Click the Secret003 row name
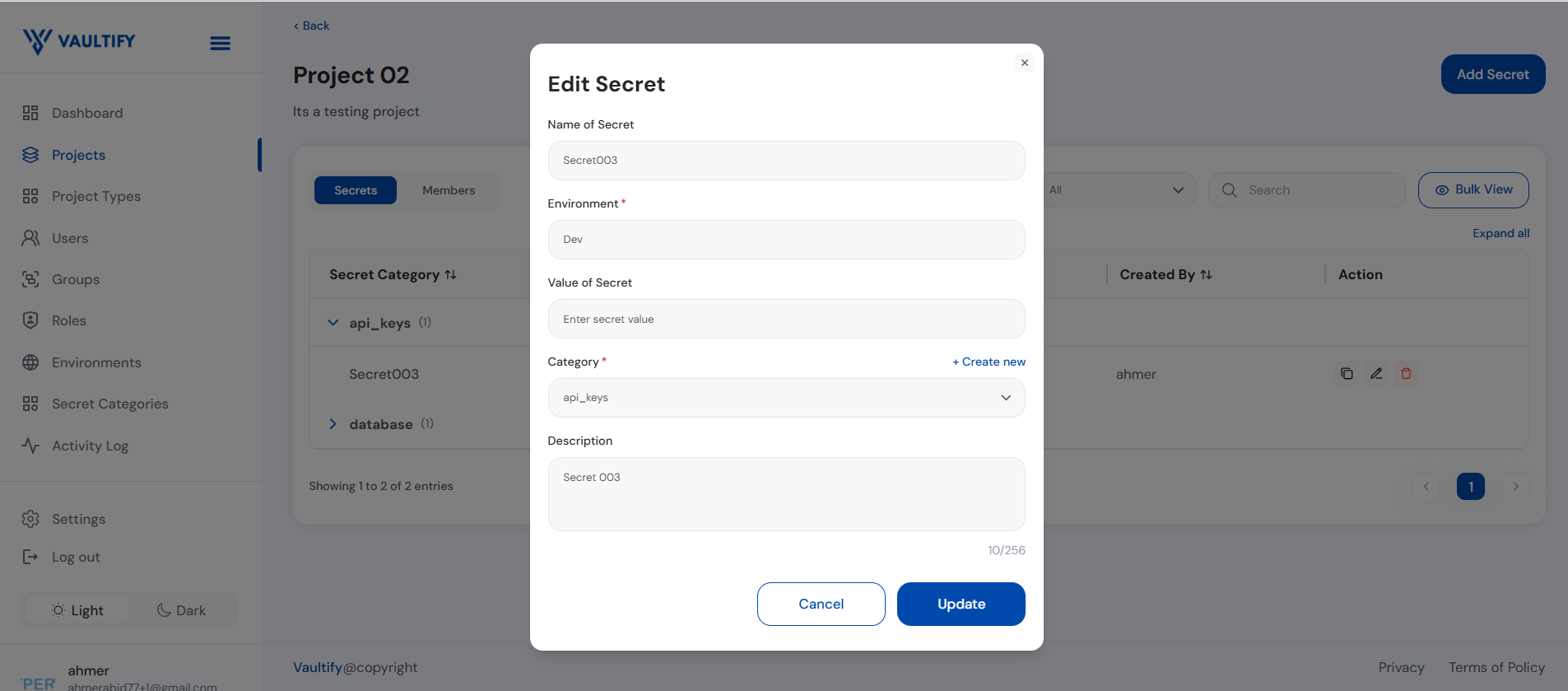Viewport: 1568px width, 691px height. 384,374
